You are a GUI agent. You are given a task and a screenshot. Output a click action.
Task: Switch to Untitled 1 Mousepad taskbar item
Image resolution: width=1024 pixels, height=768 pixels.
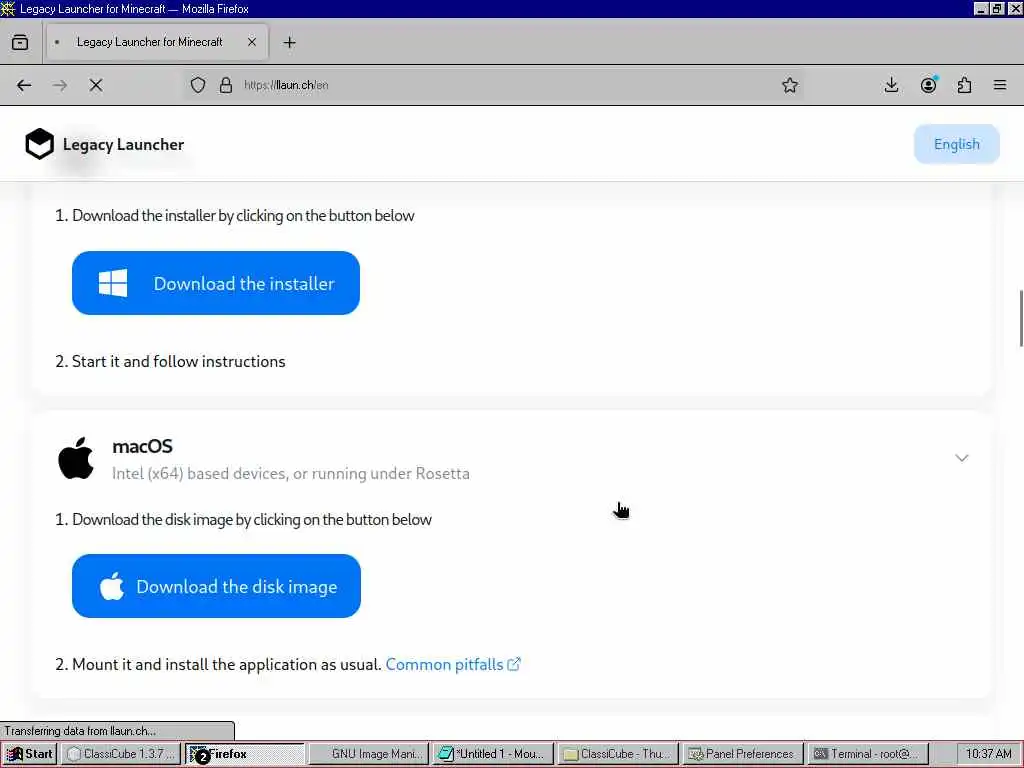(492, 754)
